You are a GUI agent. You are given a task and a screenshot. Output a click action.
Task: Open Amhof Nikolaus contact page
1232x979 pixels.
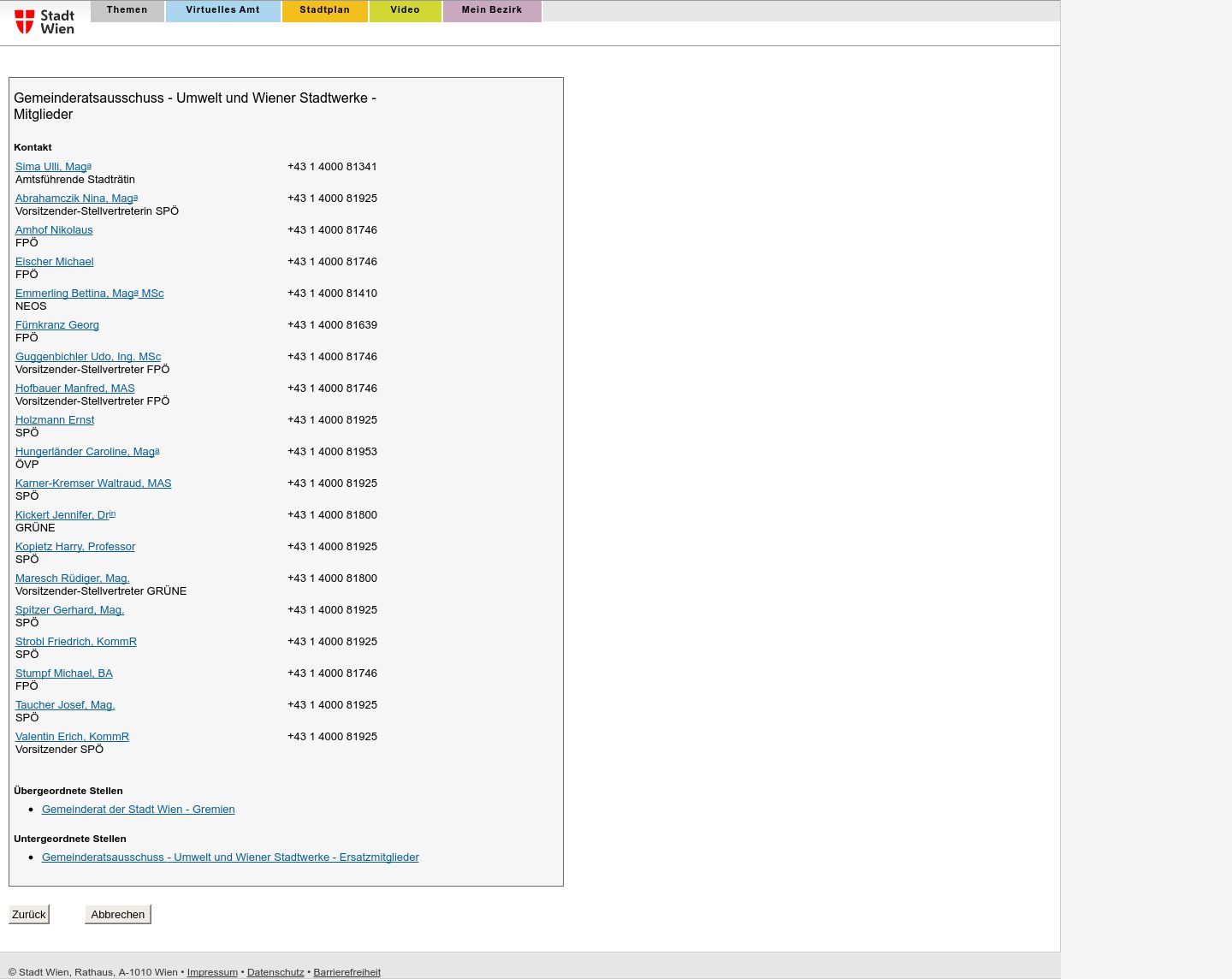click(54, 230)
